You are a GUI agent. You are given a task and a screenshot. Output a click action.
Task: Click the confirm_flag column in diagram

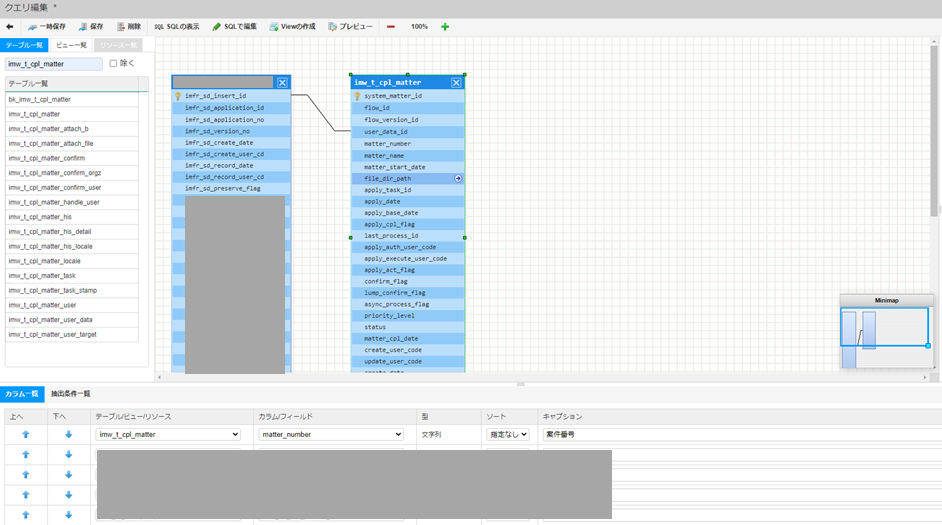407,282
